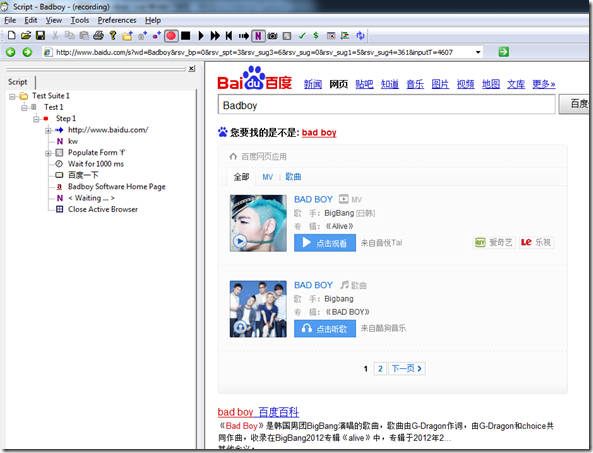Screen dimensions: 593x453
Task: Expand the http://www.baidu.com/ request node
Action: pos(48,130)
